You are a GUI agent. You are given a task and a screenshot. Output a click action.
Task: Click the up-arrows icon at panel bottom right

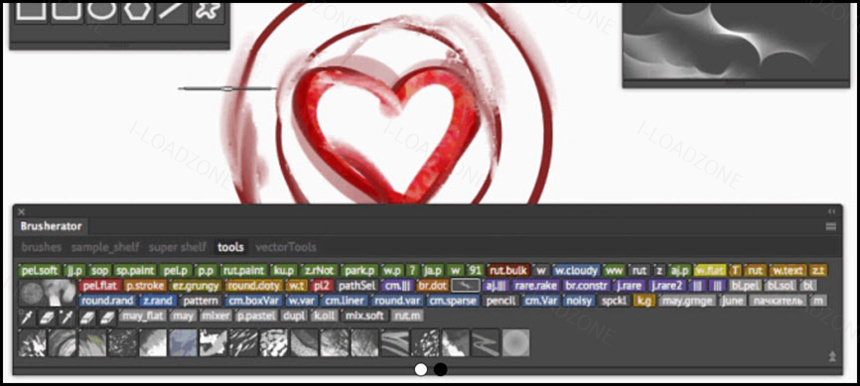click(x=832, y=356)
